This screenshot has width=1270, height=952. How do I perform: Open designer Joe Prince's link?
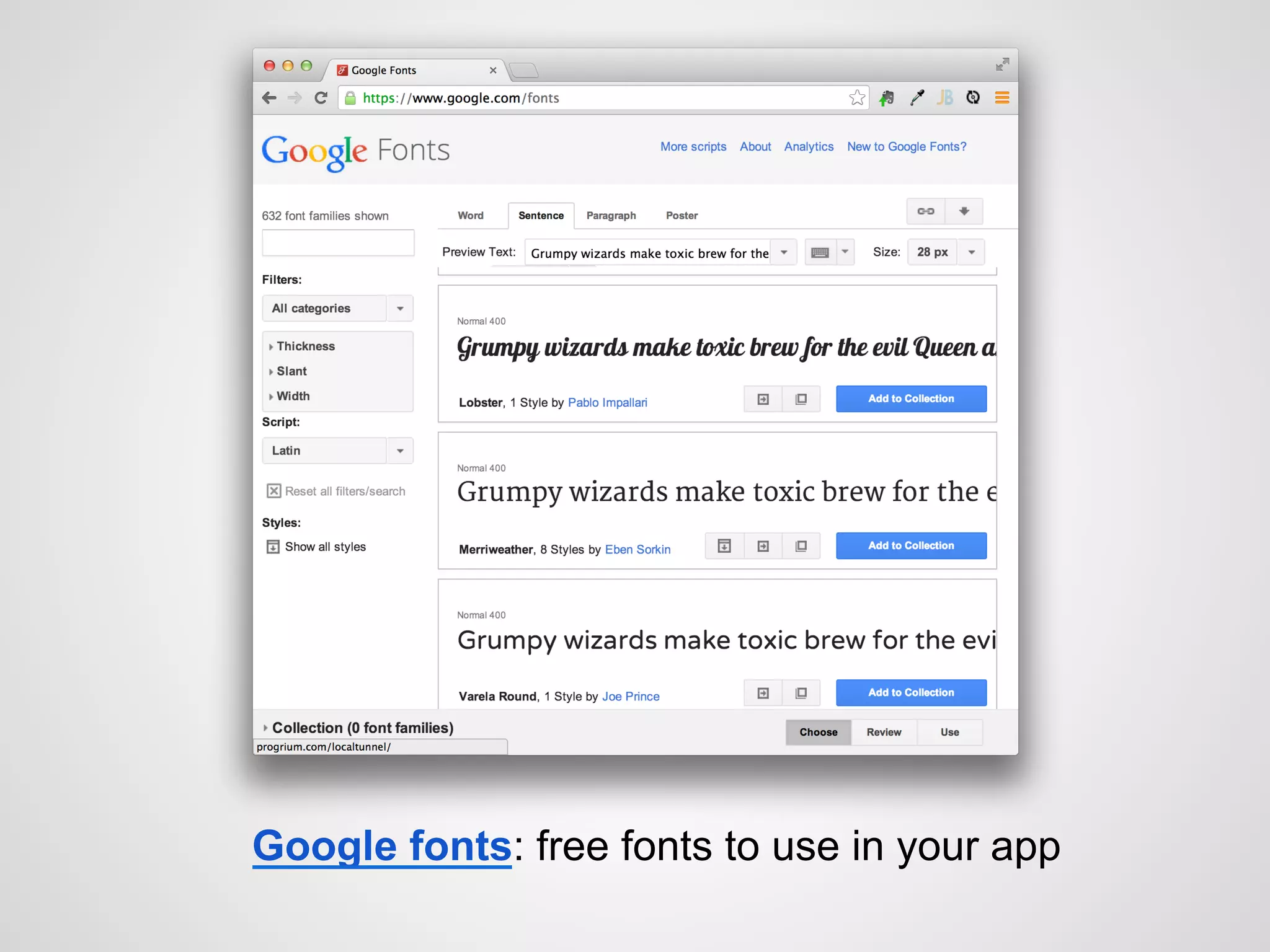click(x=631, y=697)
